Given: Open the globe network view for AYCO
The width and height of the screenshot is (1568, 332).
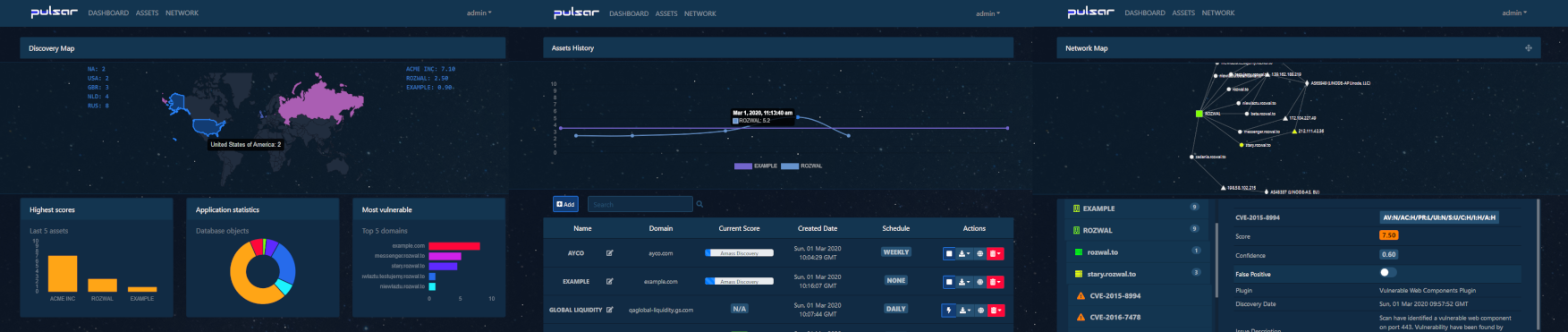Looking at the screenshot, I should coord(980,253).
